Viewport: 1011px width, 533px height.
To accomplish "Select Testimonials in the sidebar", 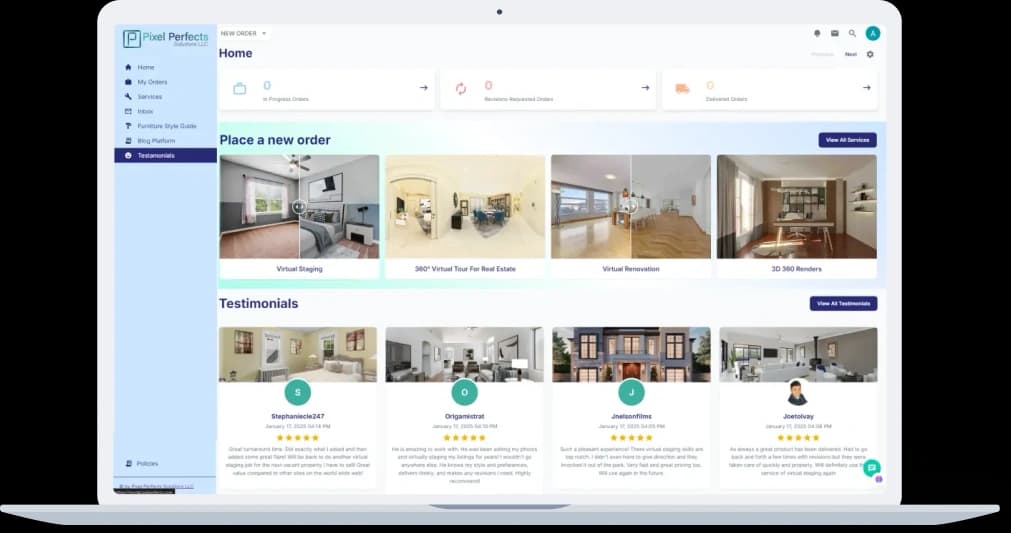I will click(165, 155).
